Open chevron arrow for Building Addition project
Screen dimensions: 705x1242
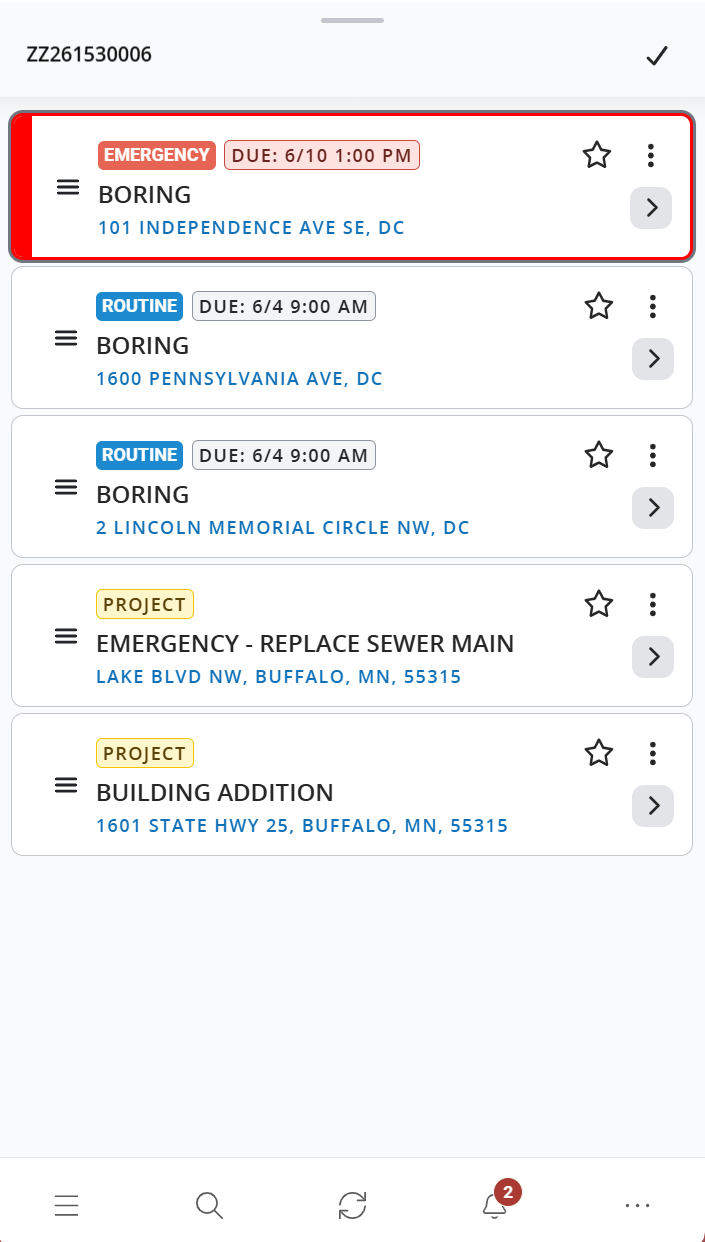653,806
